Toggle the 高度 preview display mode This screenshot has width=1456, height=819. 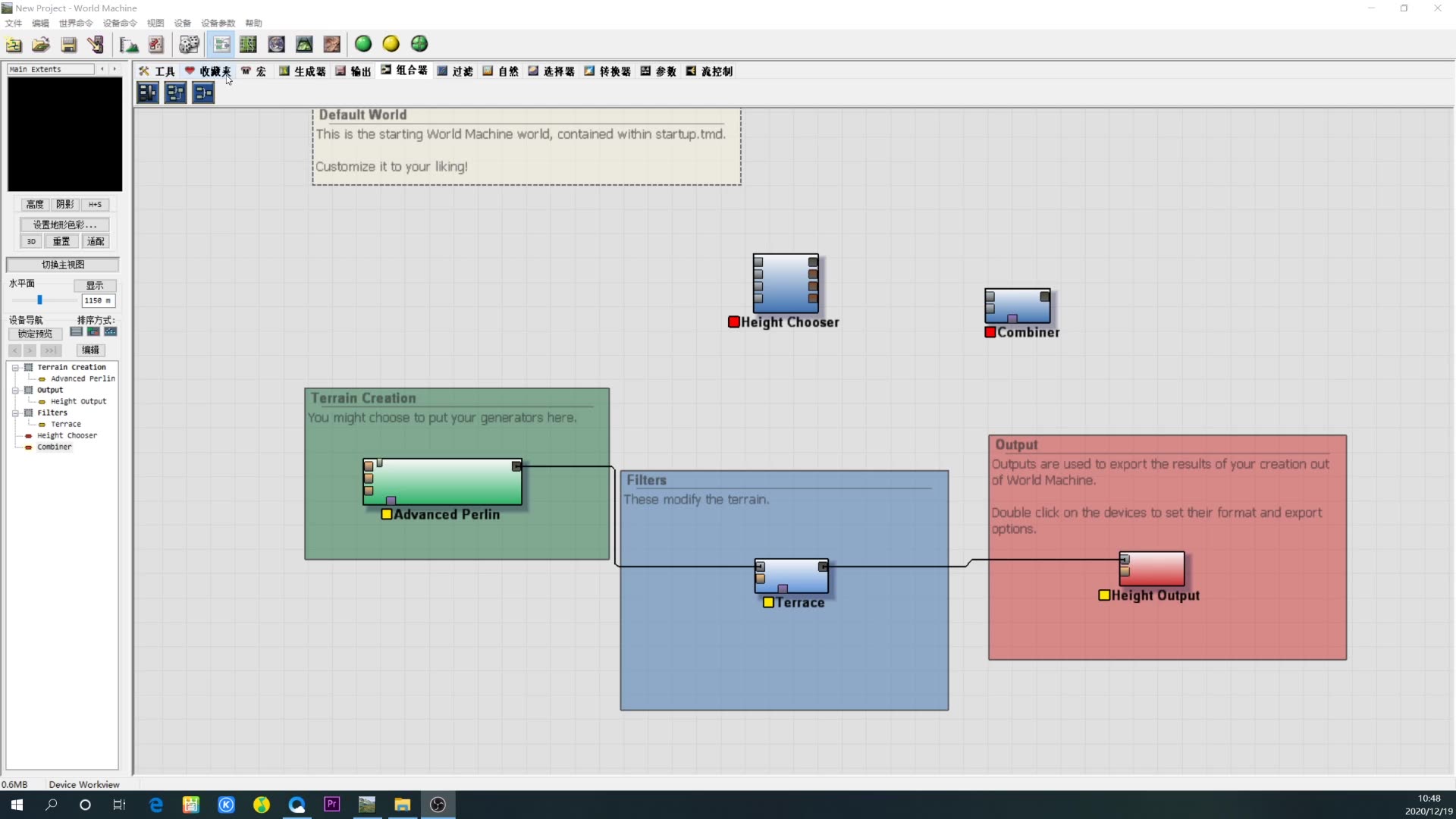[33, 204]
